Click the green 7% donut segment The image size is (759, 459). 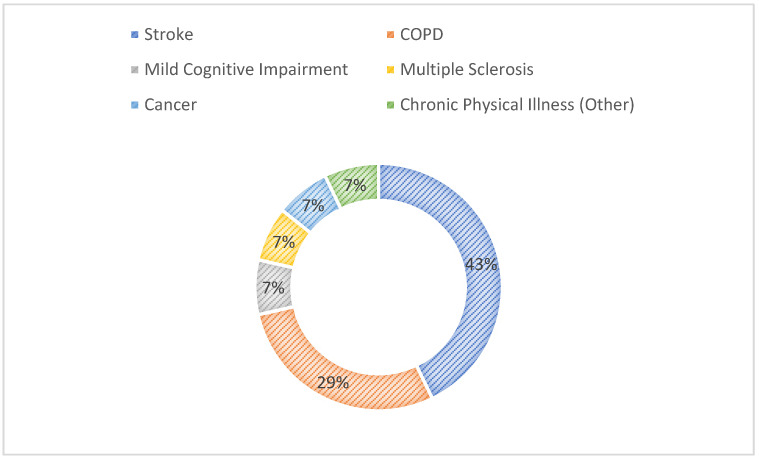(354, 185)
